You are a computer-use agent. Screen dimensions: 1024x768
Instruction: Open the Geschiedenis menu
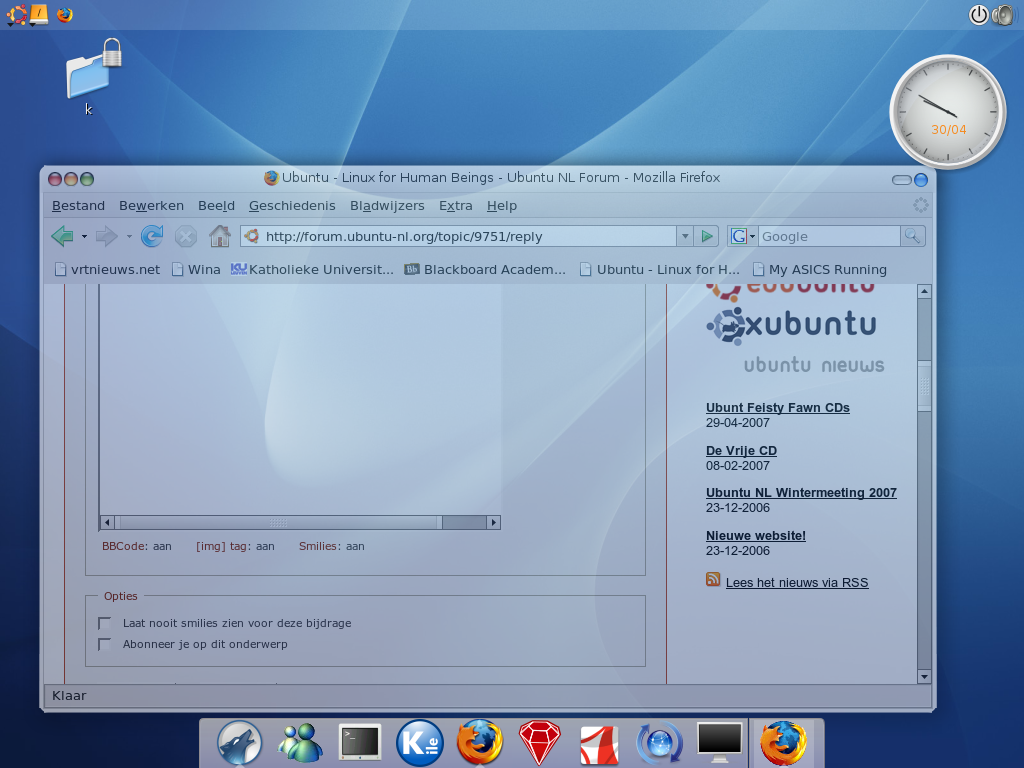pos(292,205)
